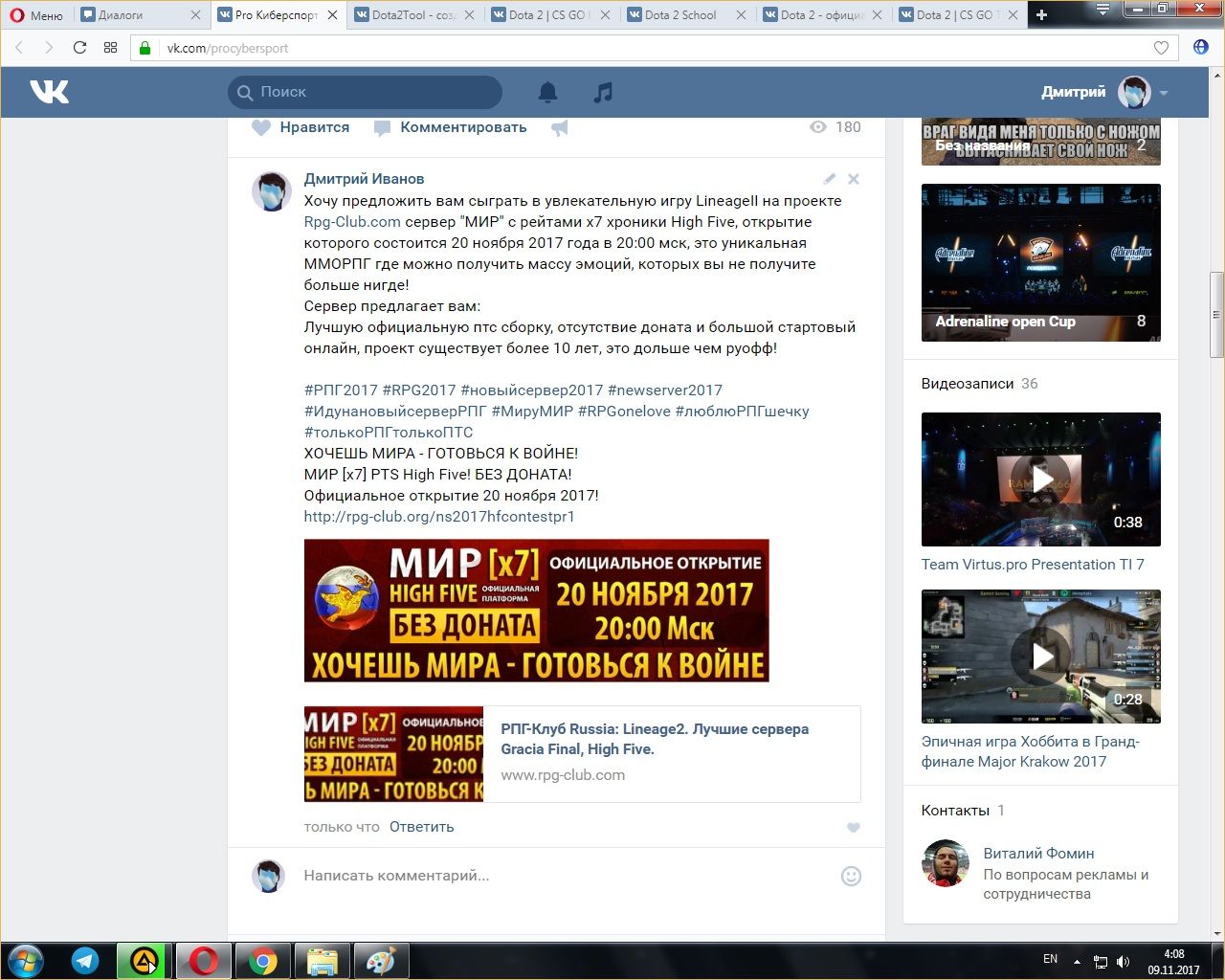Viewport: 1225px width, 980px height.
Task: Switch to the Dota2Tool tab
Action: tap(413, 14)
